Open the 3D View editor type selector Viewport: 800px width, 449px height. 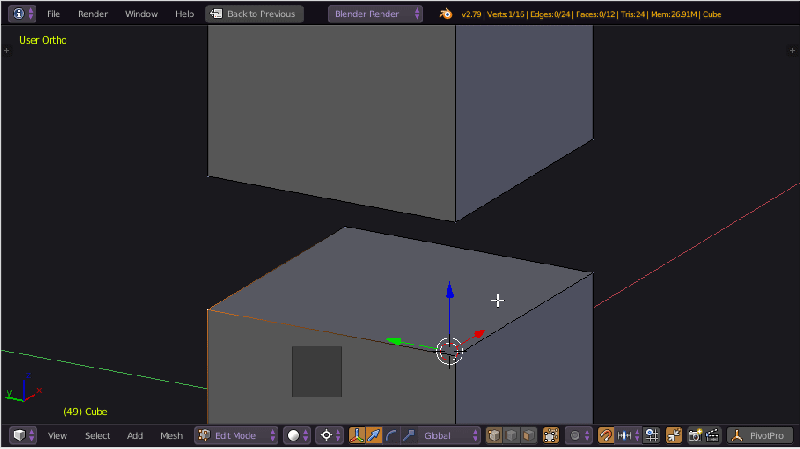pos(23,435)
